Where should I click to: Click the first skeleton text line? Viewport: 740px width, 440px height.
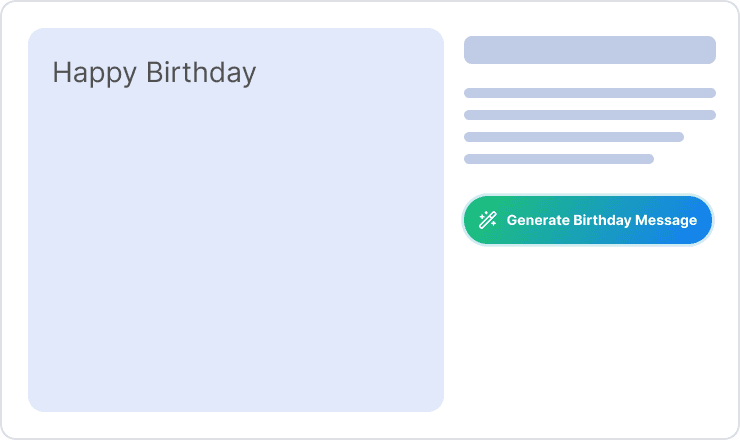click(x=589, y=93)
